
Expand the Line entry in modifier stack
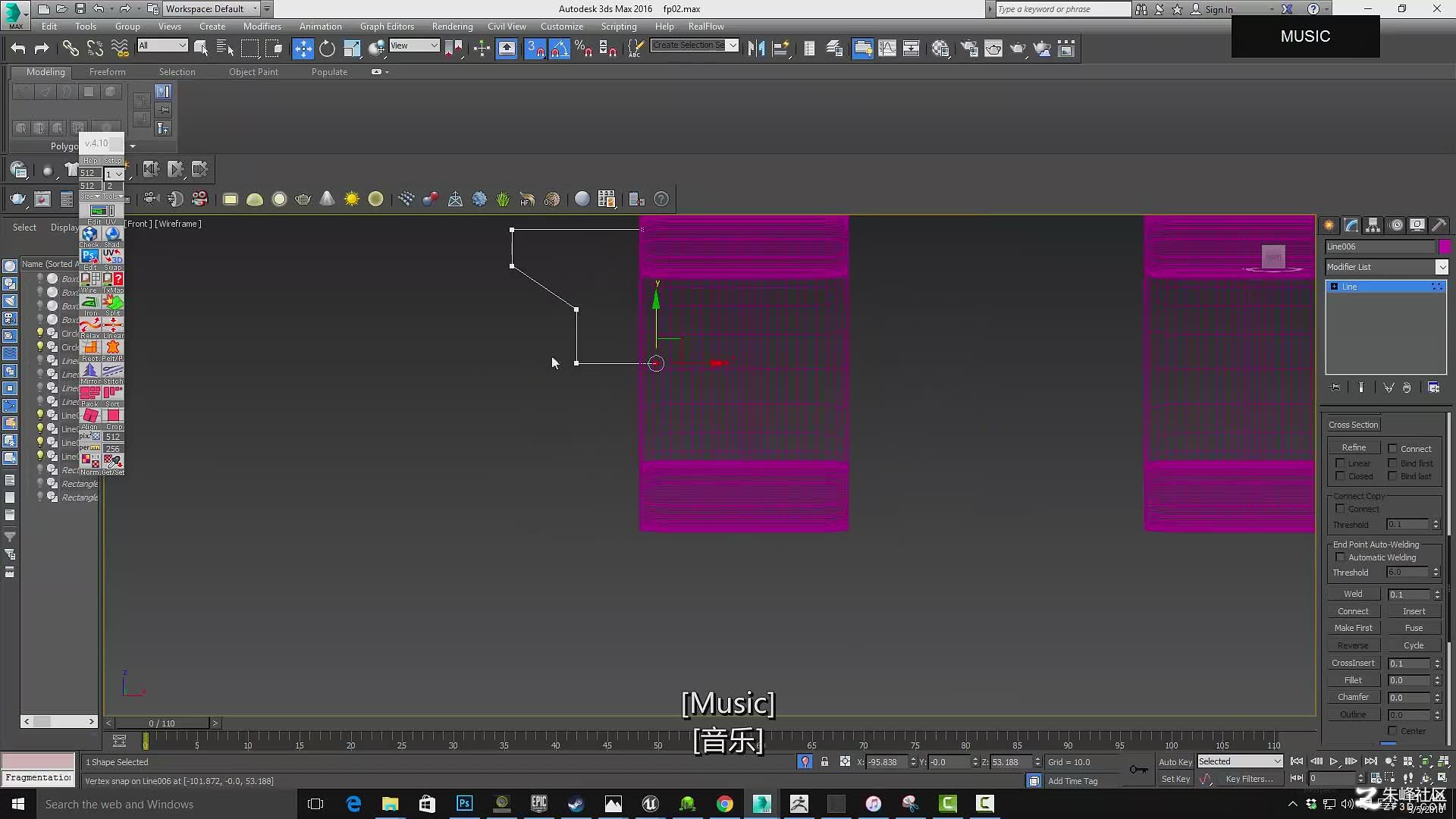[1334, 287]
